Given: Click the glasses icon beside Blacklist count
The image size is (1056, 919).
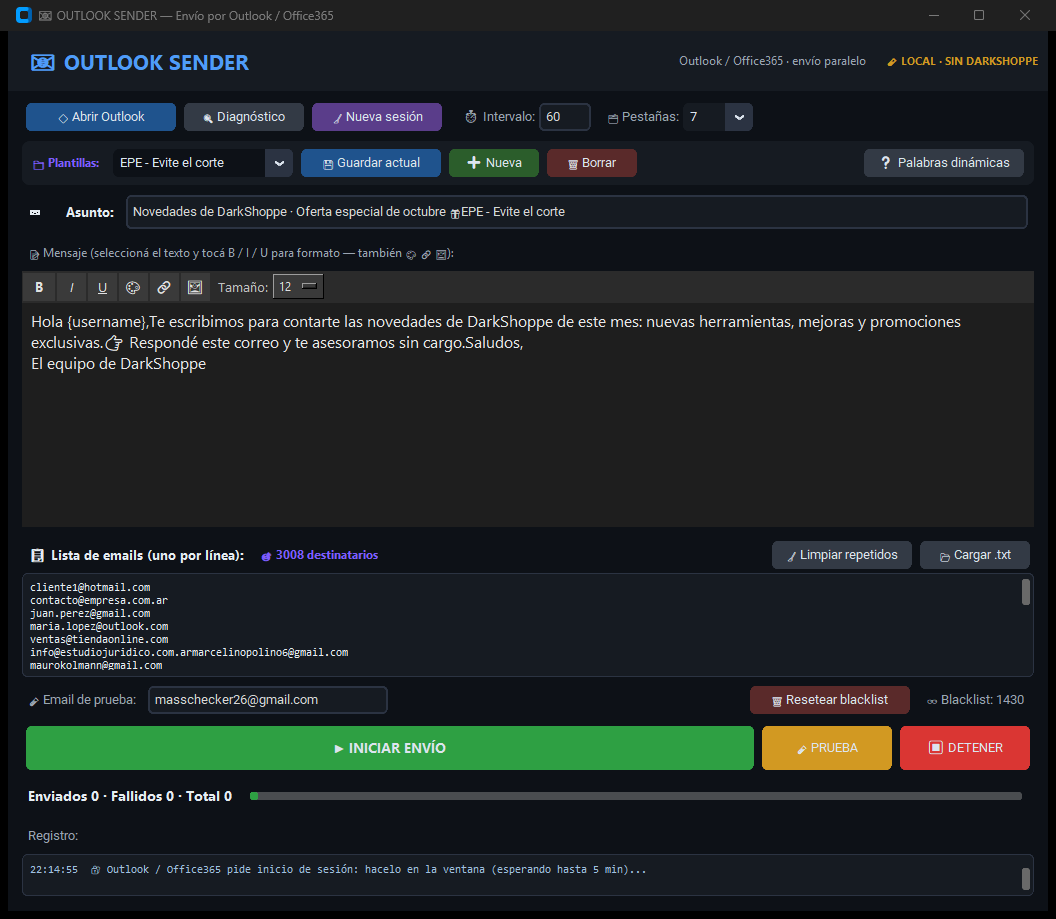Looking at the screenshot, I should pyautogui.click(x=932, y=702).
